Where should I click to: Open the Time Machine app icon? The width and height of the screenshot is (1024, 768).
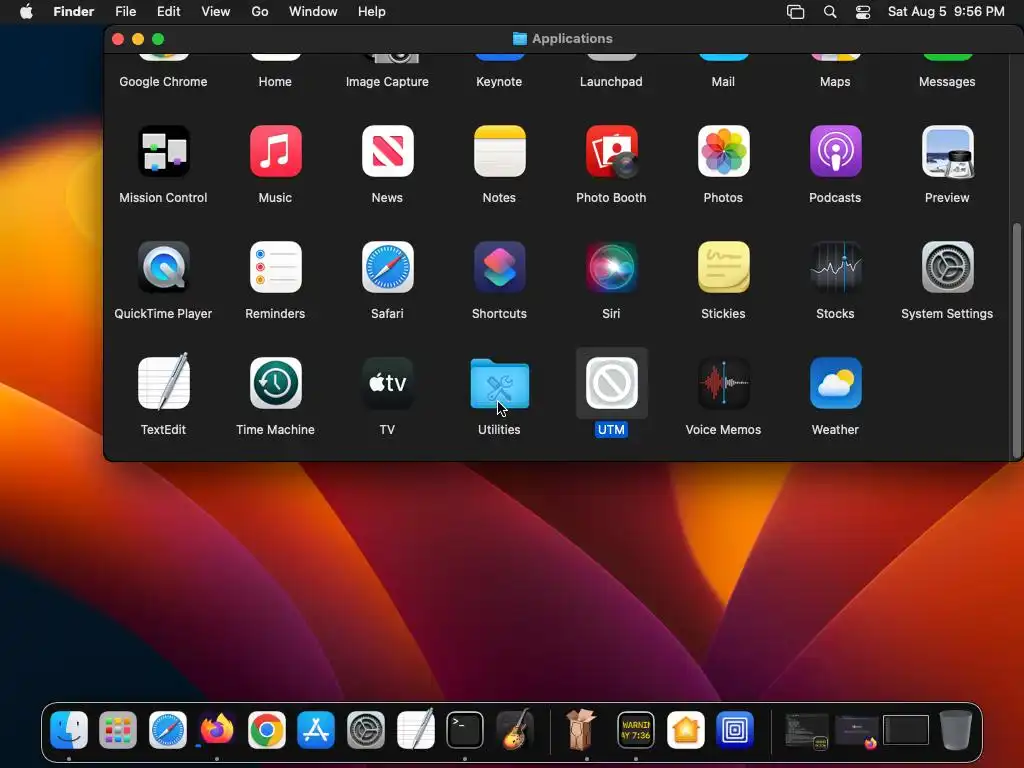(276, 383)
